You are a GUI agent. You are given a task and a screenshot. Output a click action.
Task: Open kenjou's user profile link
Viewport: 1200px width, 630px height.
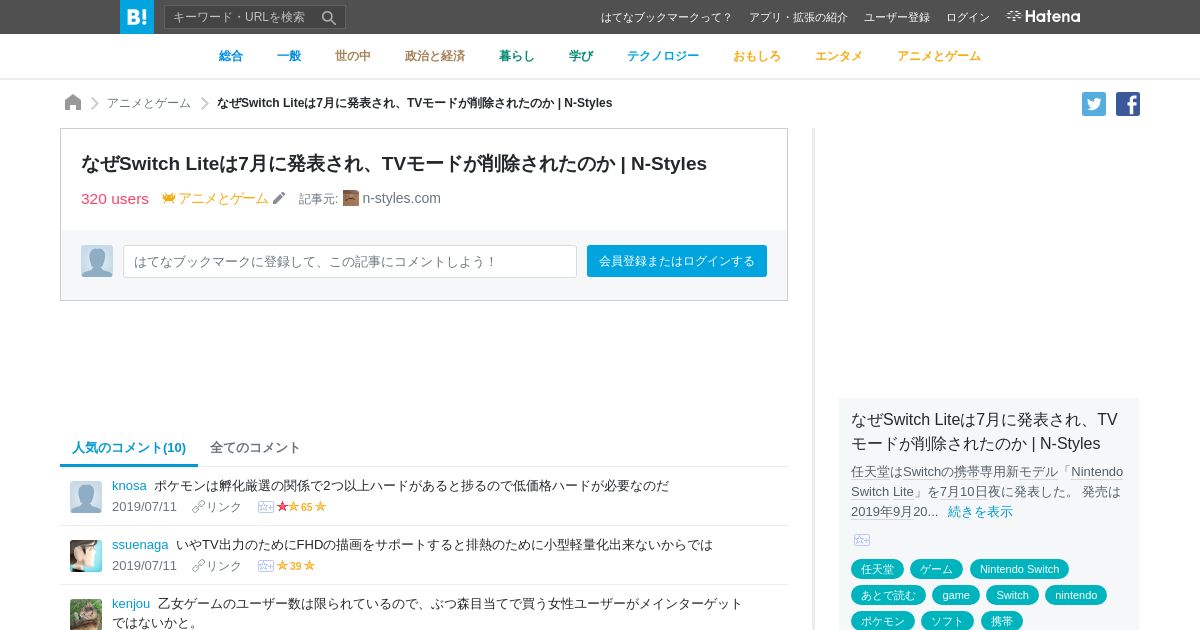click(x=131, y=603)
